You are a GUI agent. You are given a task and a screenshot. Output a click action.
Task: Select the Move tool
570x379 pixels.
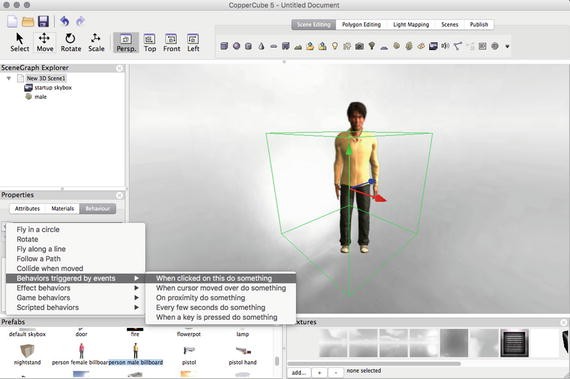pyautogui.click(x=45, y=43)
